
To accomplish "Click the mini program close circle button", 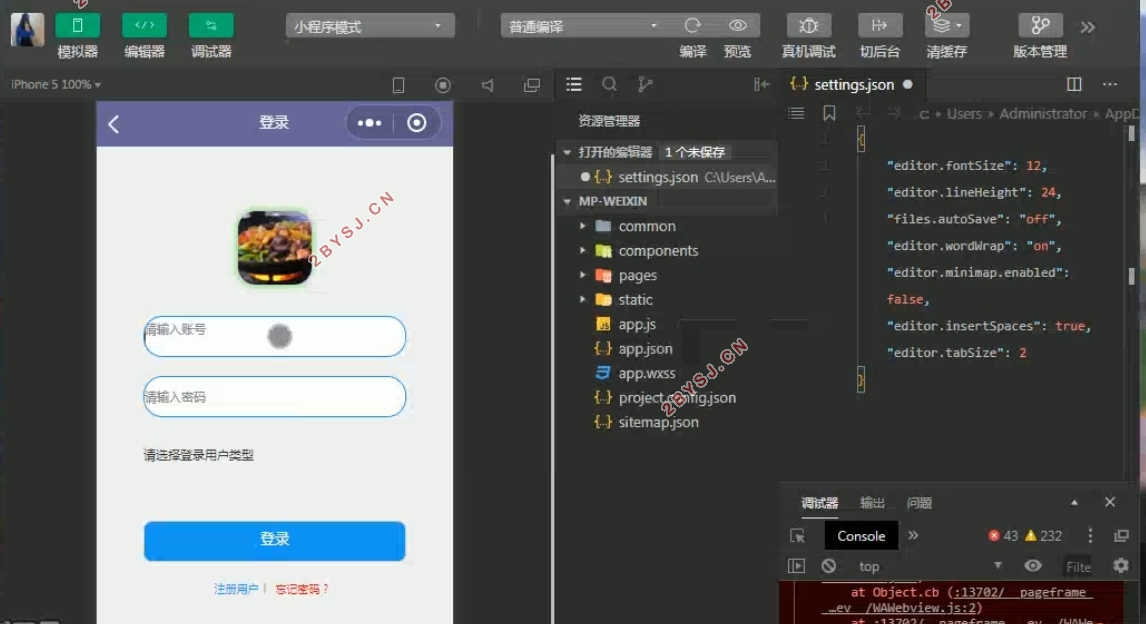I will [x=417, y=123].
